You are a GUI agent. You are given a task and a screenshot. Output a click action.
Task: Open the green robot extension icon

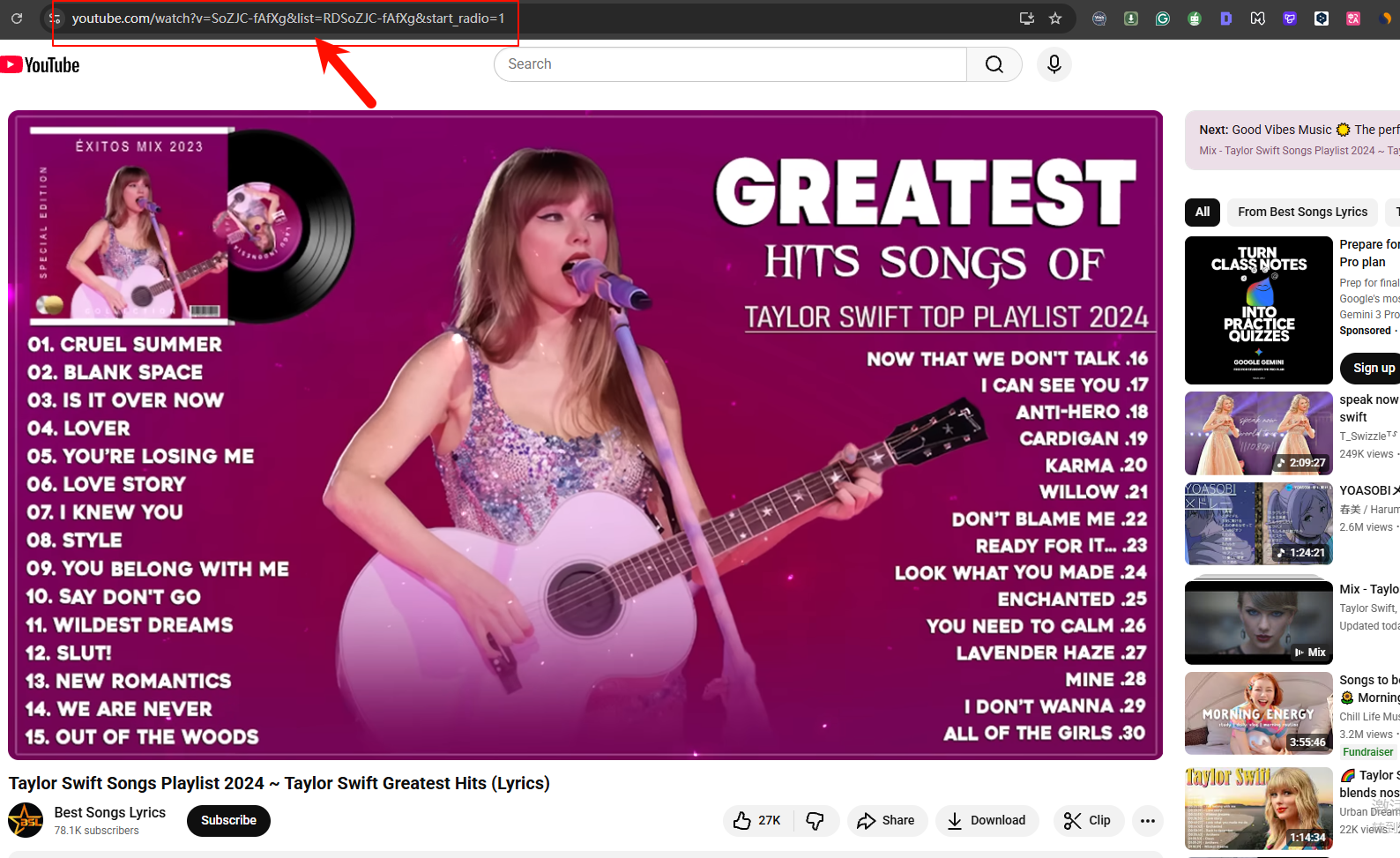(x=1195, y=18)
